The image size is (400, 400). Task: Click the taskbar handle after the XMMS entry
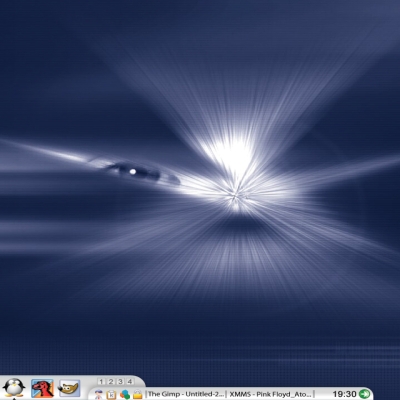314,394
